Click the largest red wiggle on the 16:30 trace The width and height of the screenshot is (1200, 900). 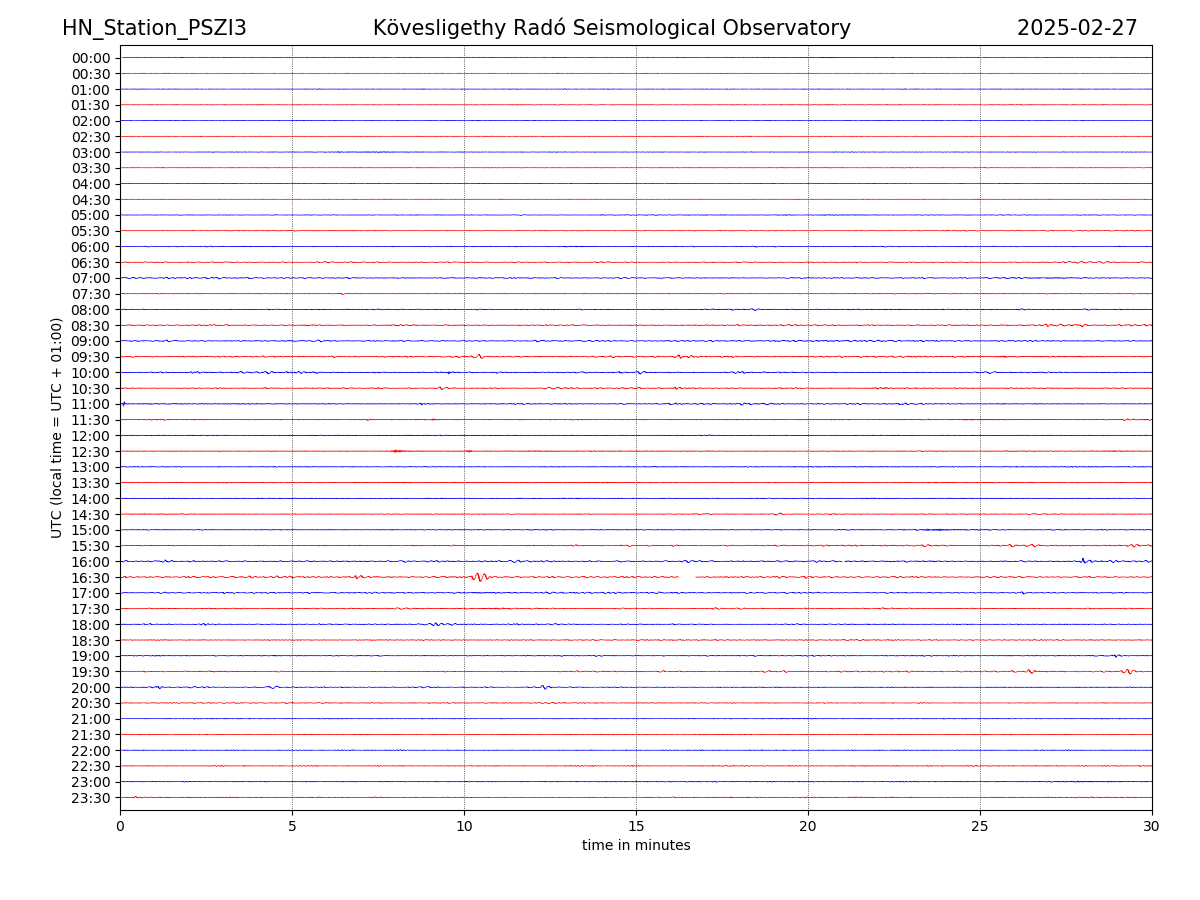(480, 577)
